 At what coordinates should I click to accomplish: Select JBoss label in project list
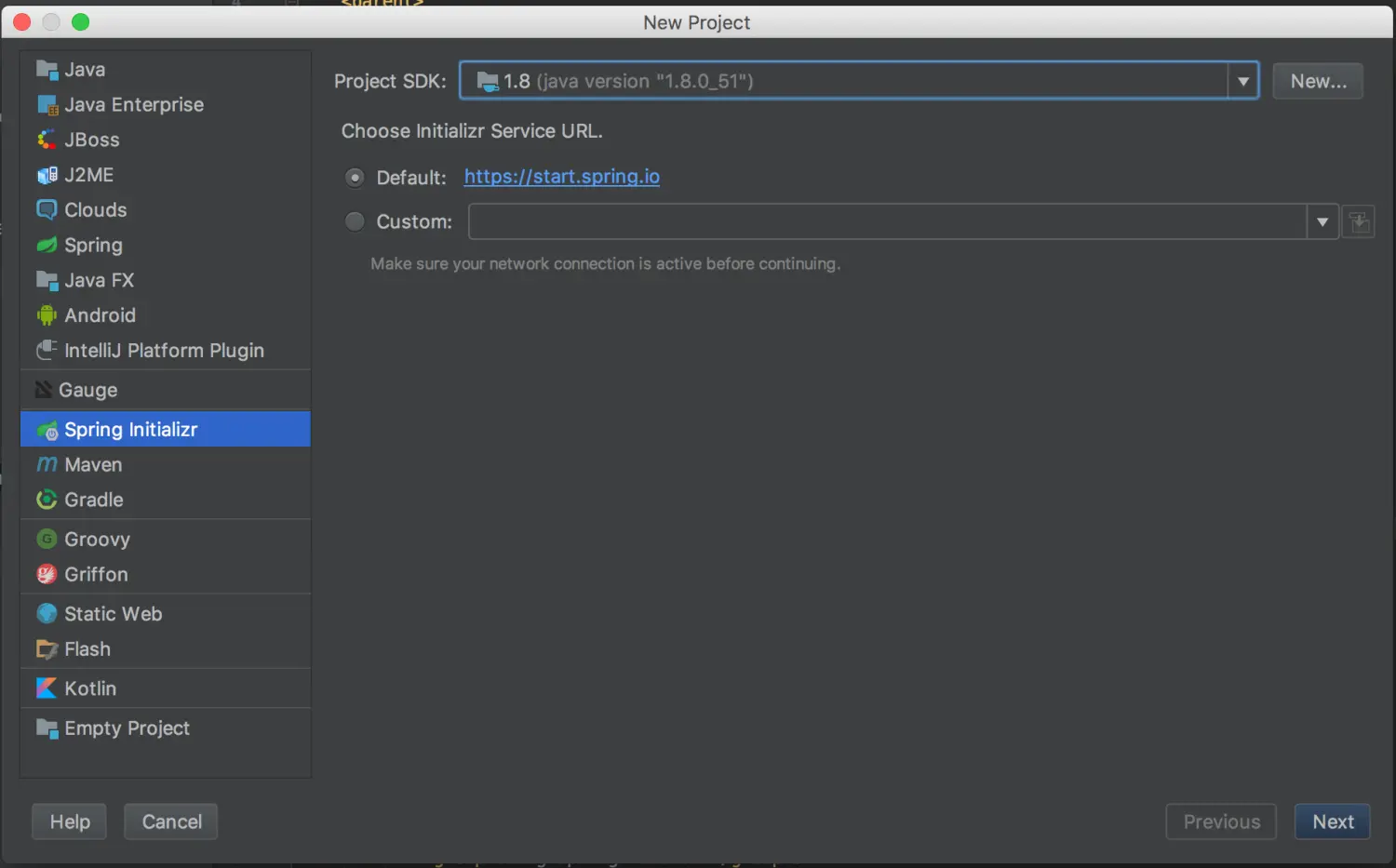pos(92,140)
